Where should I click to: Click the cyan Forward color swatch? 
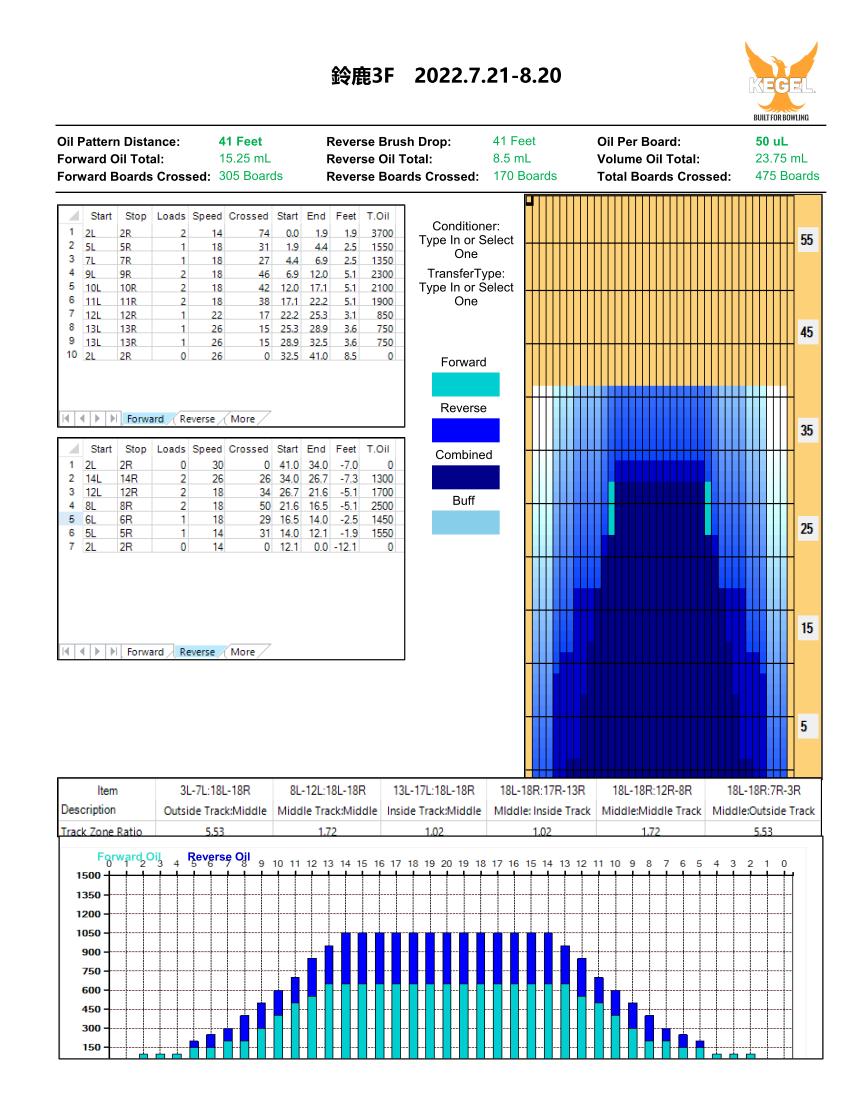[466, 384]
